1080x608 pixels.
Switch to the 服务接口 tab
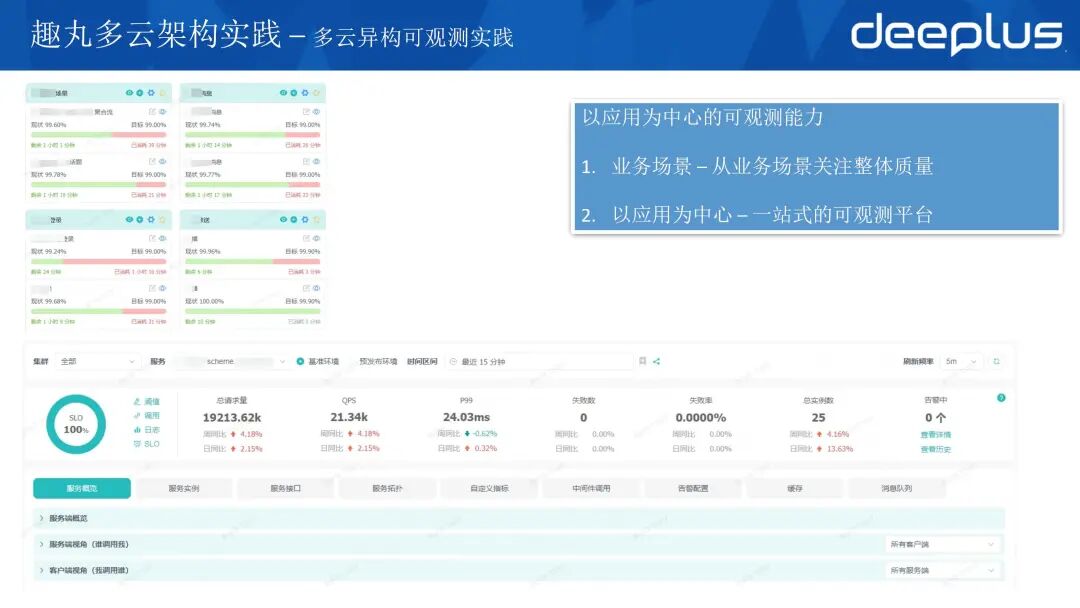click(286, 488)
